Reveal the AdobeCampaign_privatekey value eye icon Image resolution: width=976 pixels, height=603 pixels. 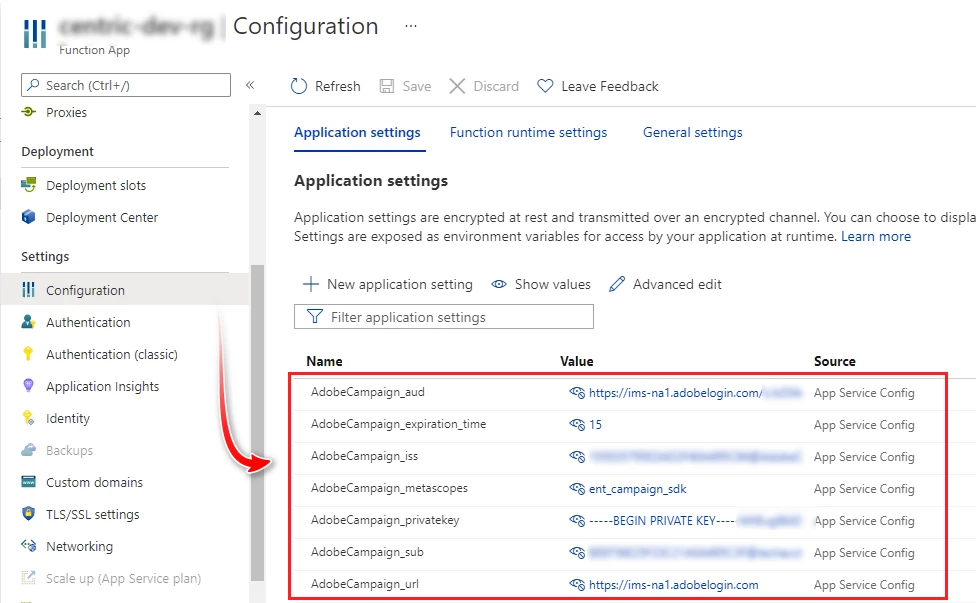click(x=577, y=520)
